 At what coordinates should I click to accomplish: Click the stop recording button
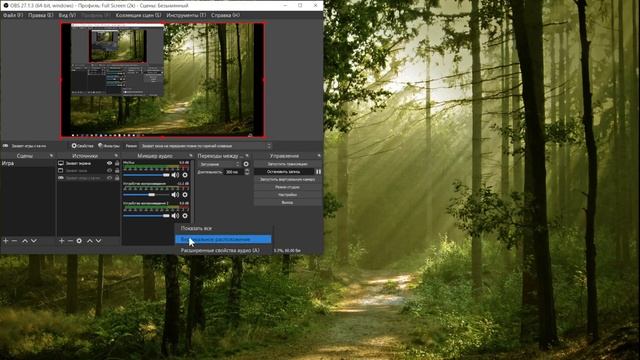tap(284, 172)
